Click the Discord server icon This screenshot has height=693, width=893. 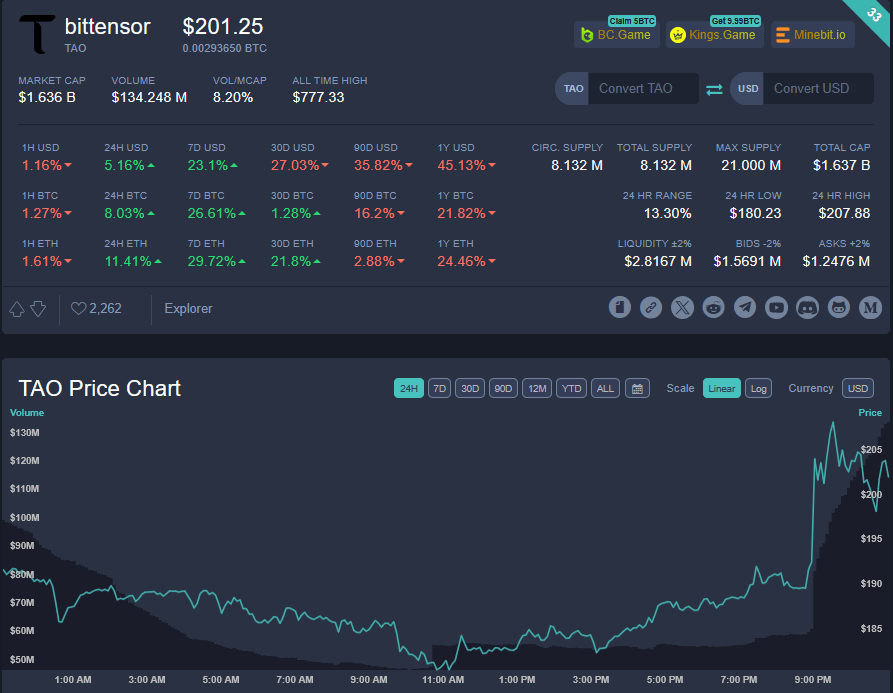click(x=808, y=308)
